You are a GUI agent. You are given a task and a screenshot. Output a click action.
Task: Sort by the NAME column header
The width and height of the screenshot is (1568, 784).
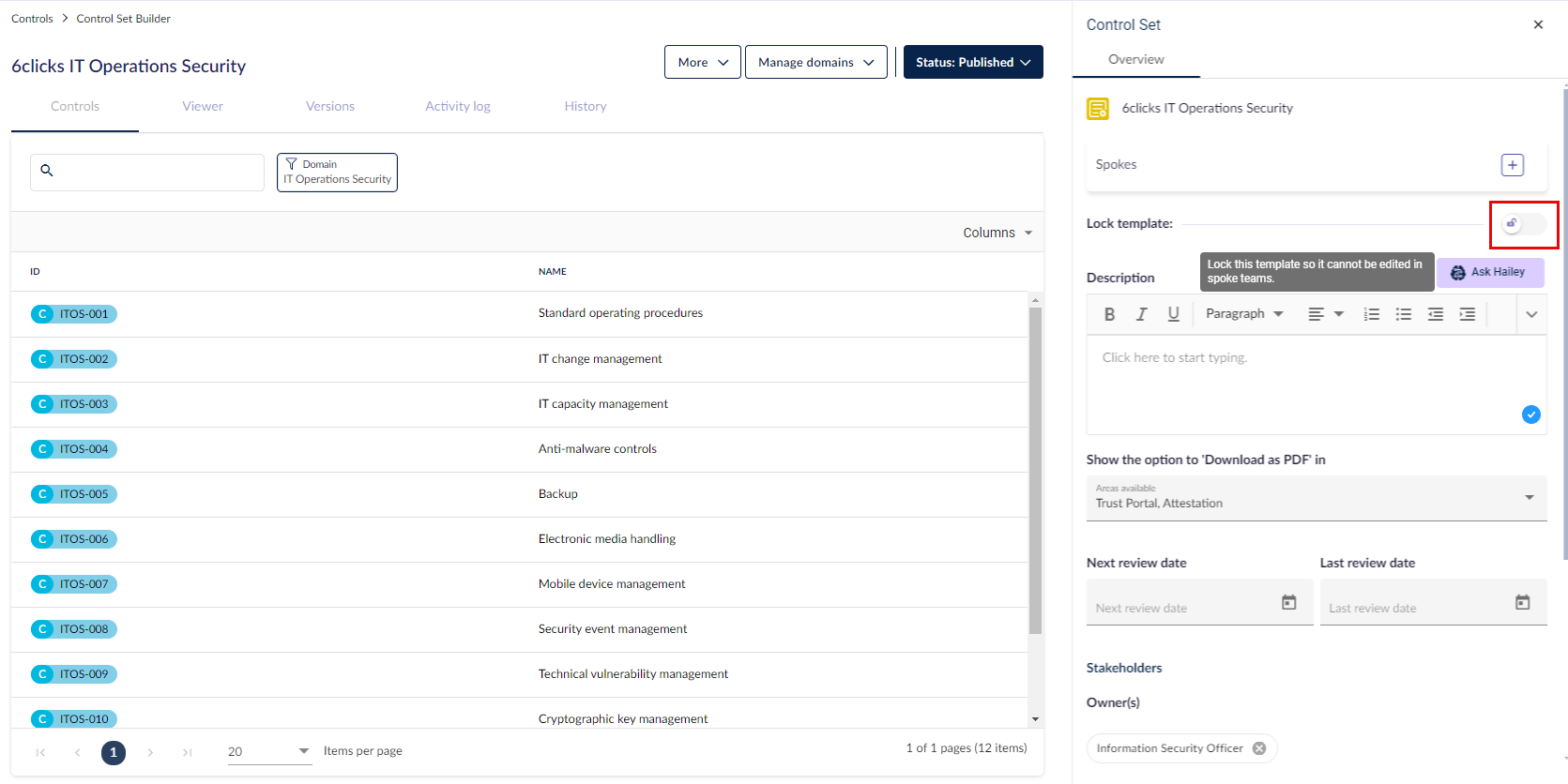point(552,272)
